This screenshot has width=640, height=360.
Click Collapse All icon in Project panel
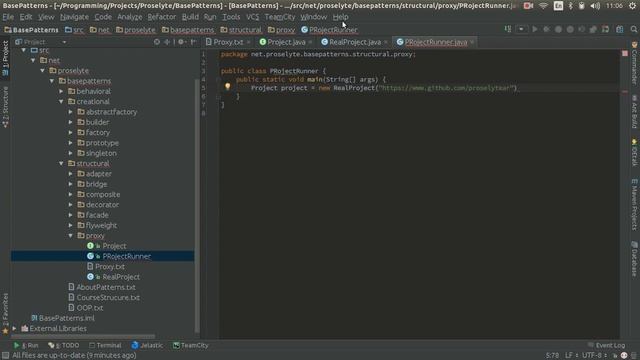[167, 42]
